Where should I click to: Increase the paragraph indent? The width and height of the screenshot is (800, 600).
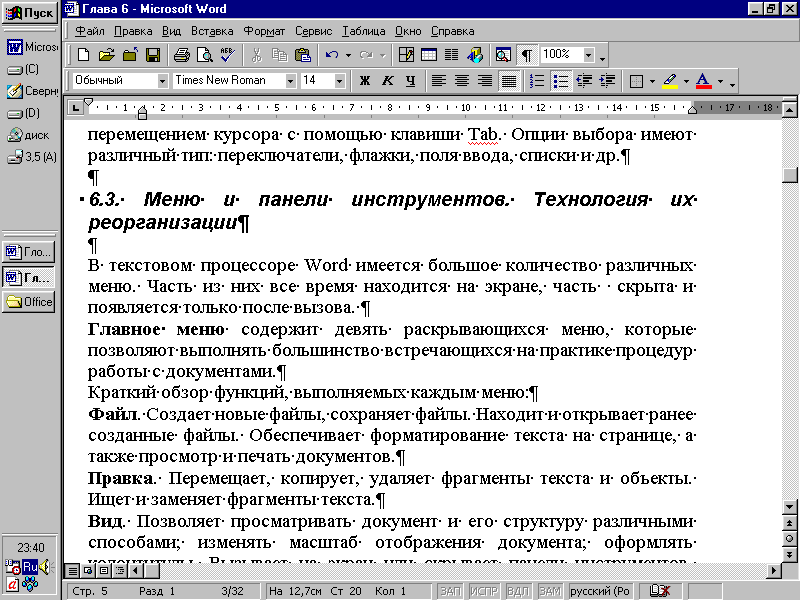pos(607,81)
